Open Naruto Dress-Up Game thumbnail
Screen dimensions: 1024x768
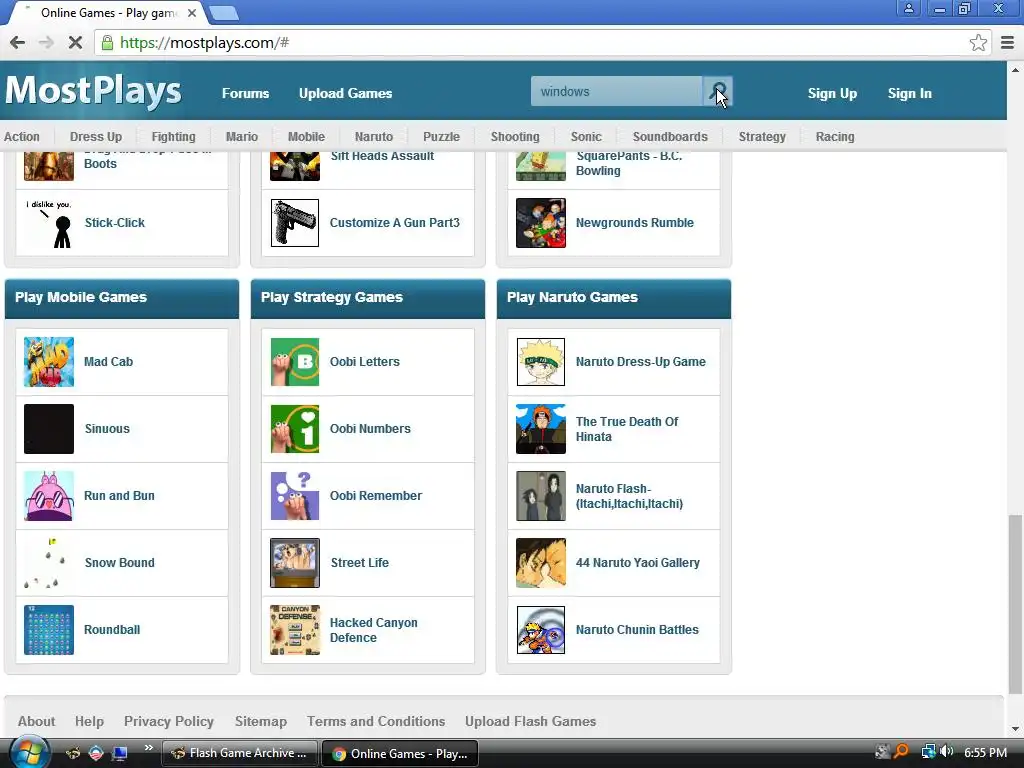(x=541, y=362)
